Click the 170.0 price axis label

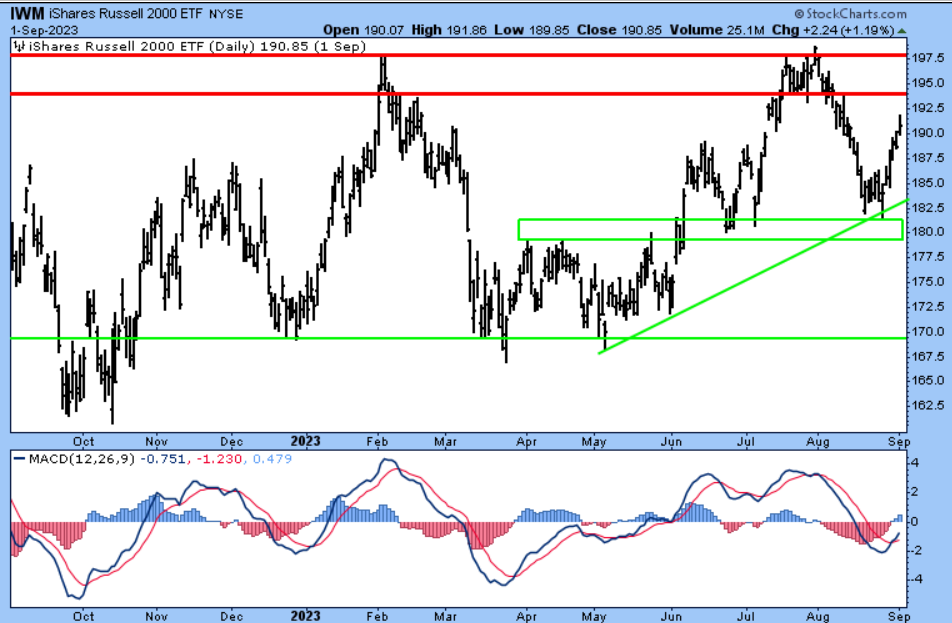[929, 332]
